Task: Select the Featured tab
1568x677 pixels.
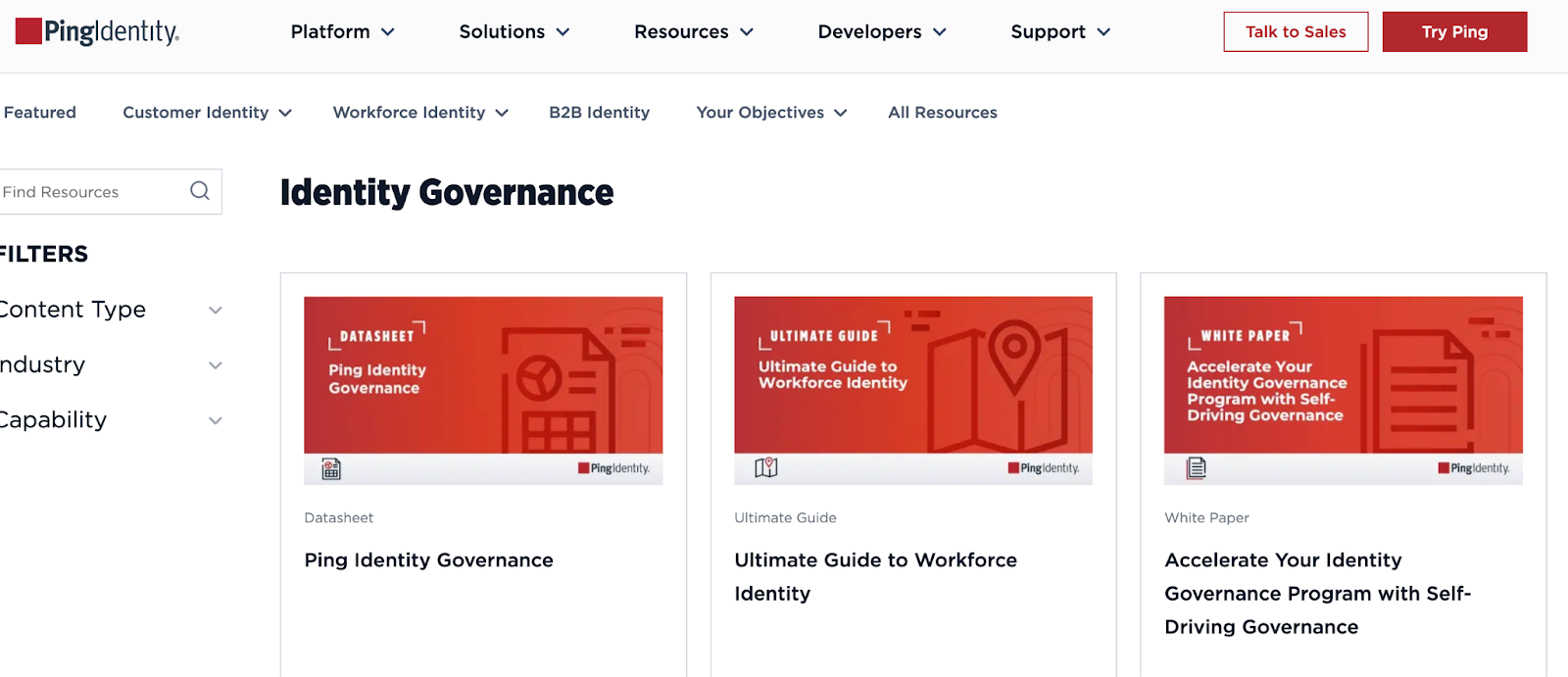Action: point(39,113)
